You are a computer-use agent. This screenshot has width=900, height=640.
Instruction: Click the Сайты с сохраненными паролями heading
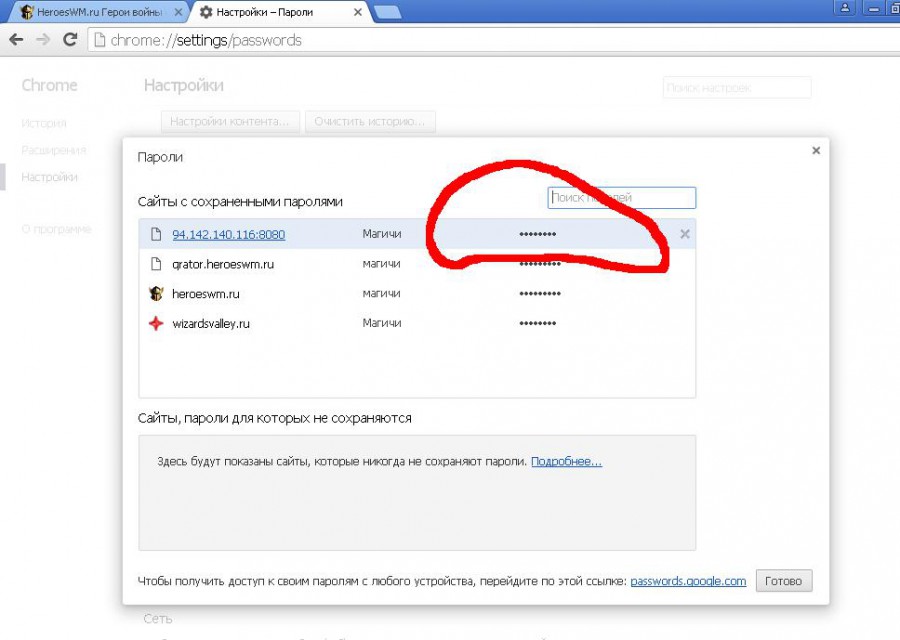tap(240, 202)
